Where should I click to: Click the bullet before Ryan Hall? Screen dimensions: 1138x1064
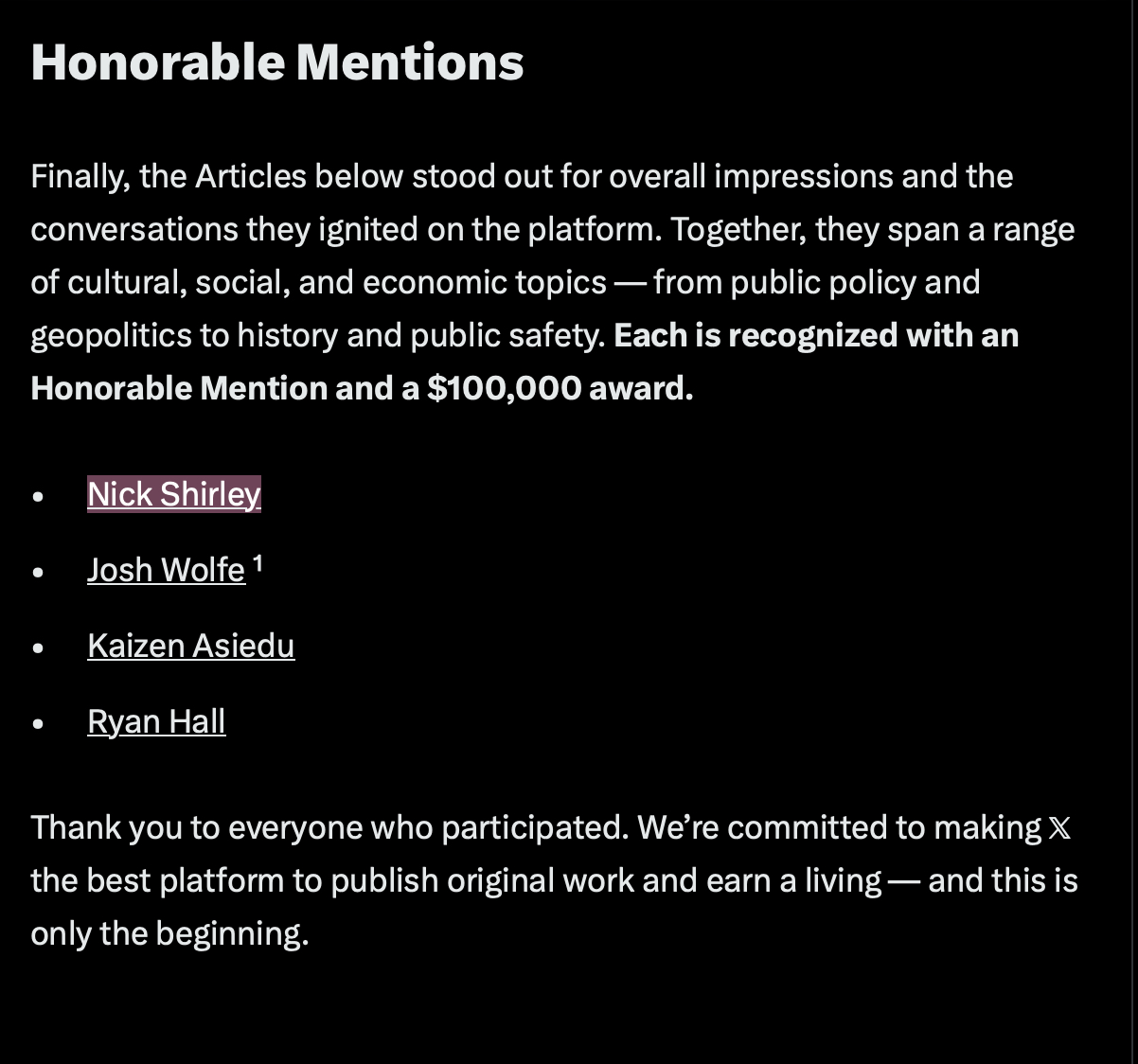[38, 723]
